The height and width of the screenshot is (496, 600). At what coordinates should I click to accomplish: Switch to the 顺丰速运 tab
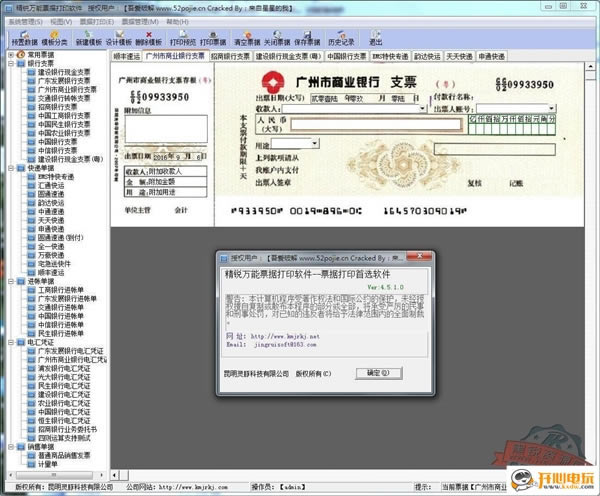coord(127,56)
